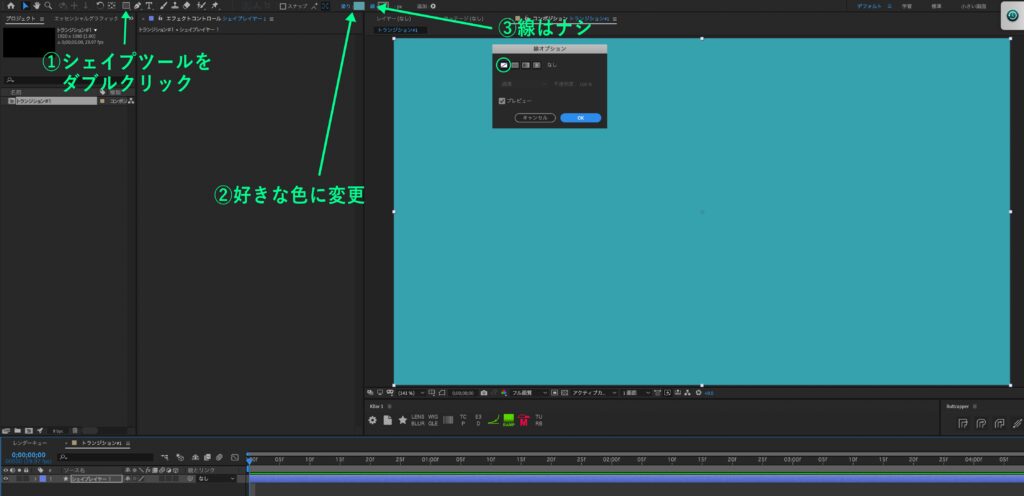Open the parent link dropdown showing なし
This screenshot has width=1024, height=496.
click(217, 478)
